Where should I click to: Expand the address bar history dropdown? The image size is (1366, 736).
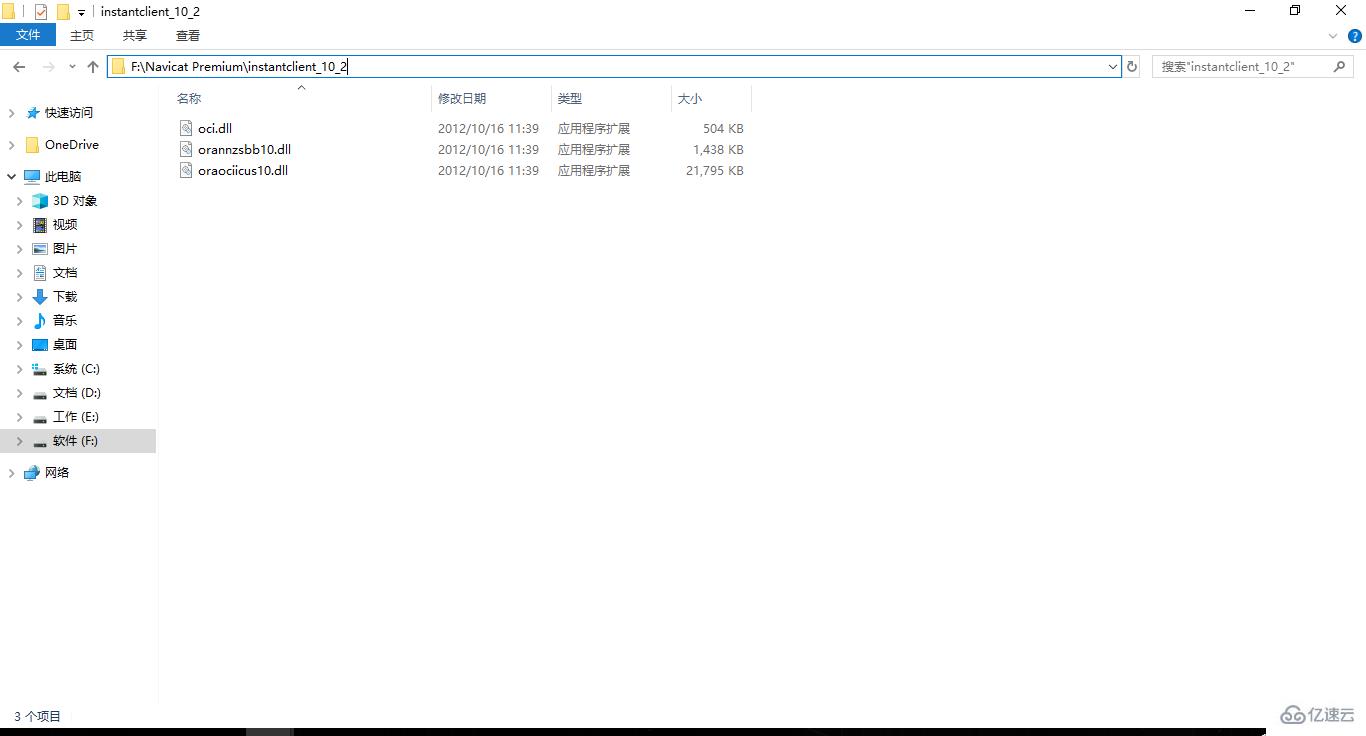point(1113,66)
